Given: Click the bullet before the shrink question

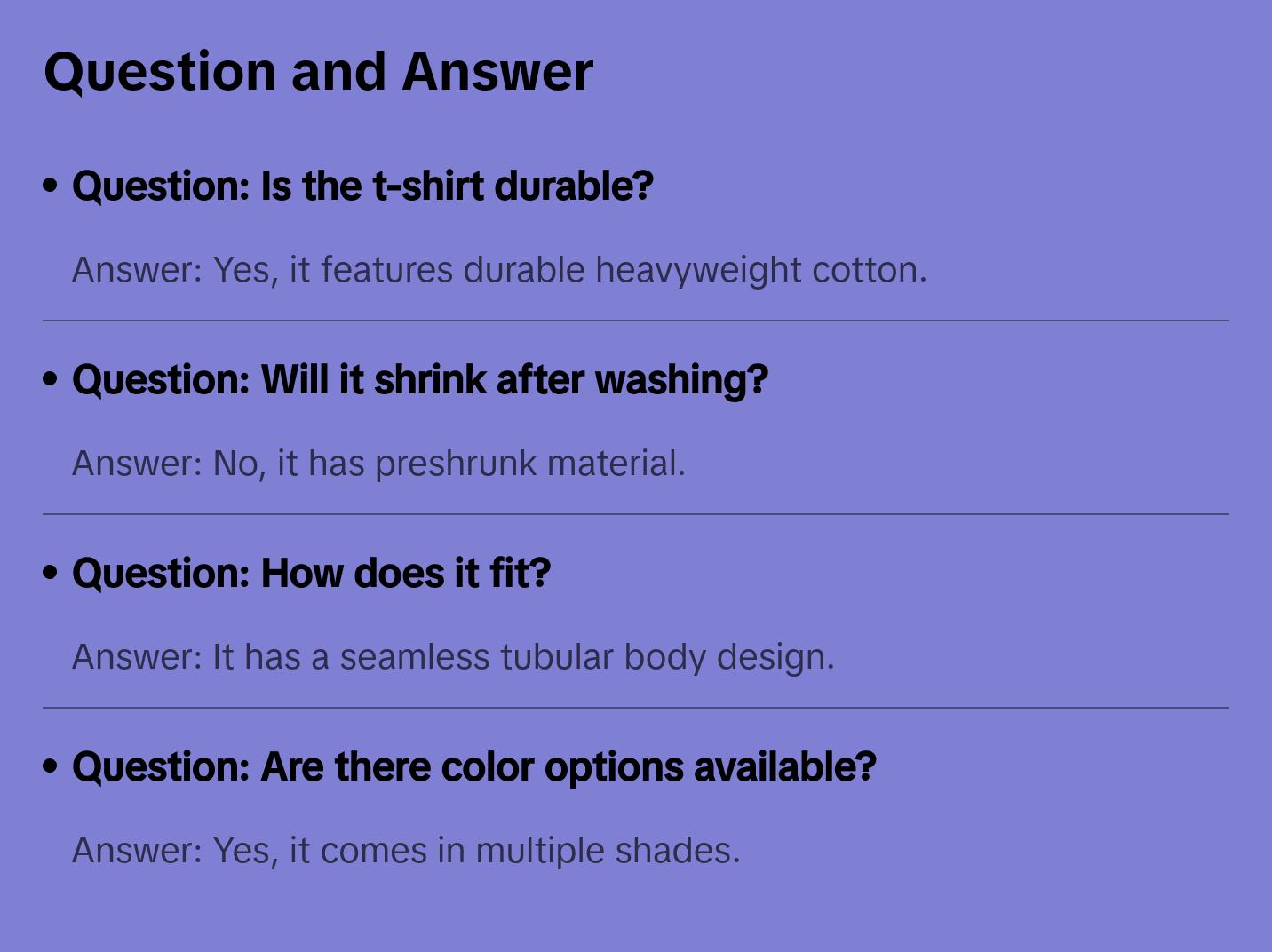Looking at the screenshot, I should [50, 380].
